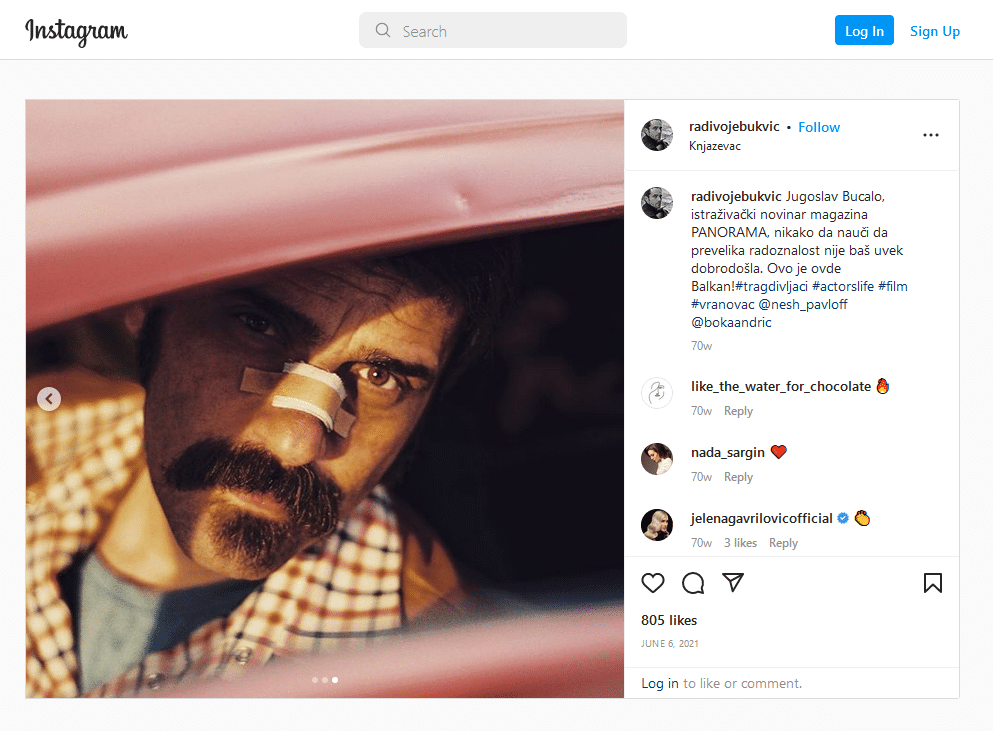View the 805 likes list
The height and width of the screenshot is (731, 993).
click(x=669, y=620)
